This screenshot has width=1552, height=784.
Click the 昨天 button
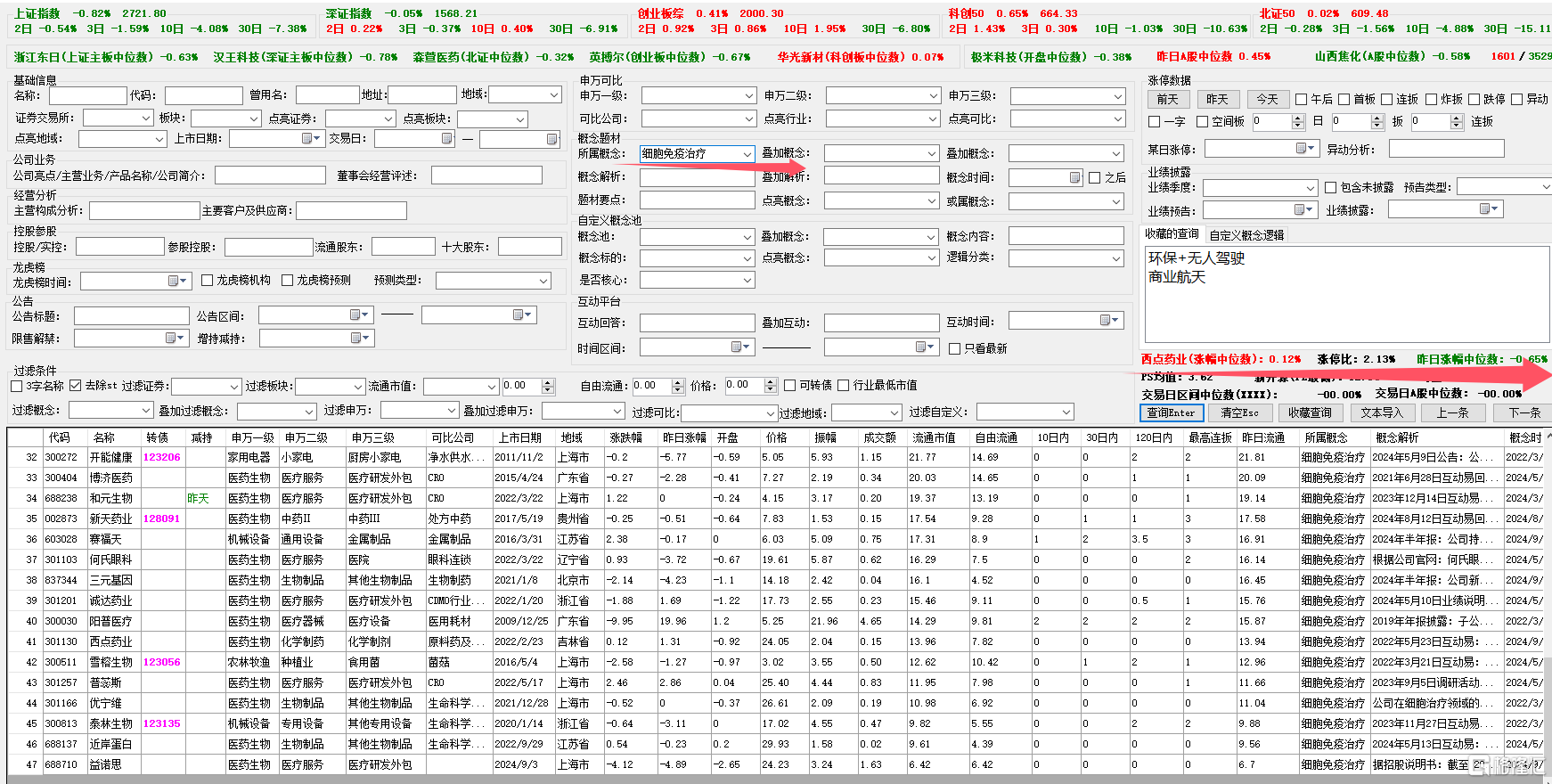click(1217, 99)
